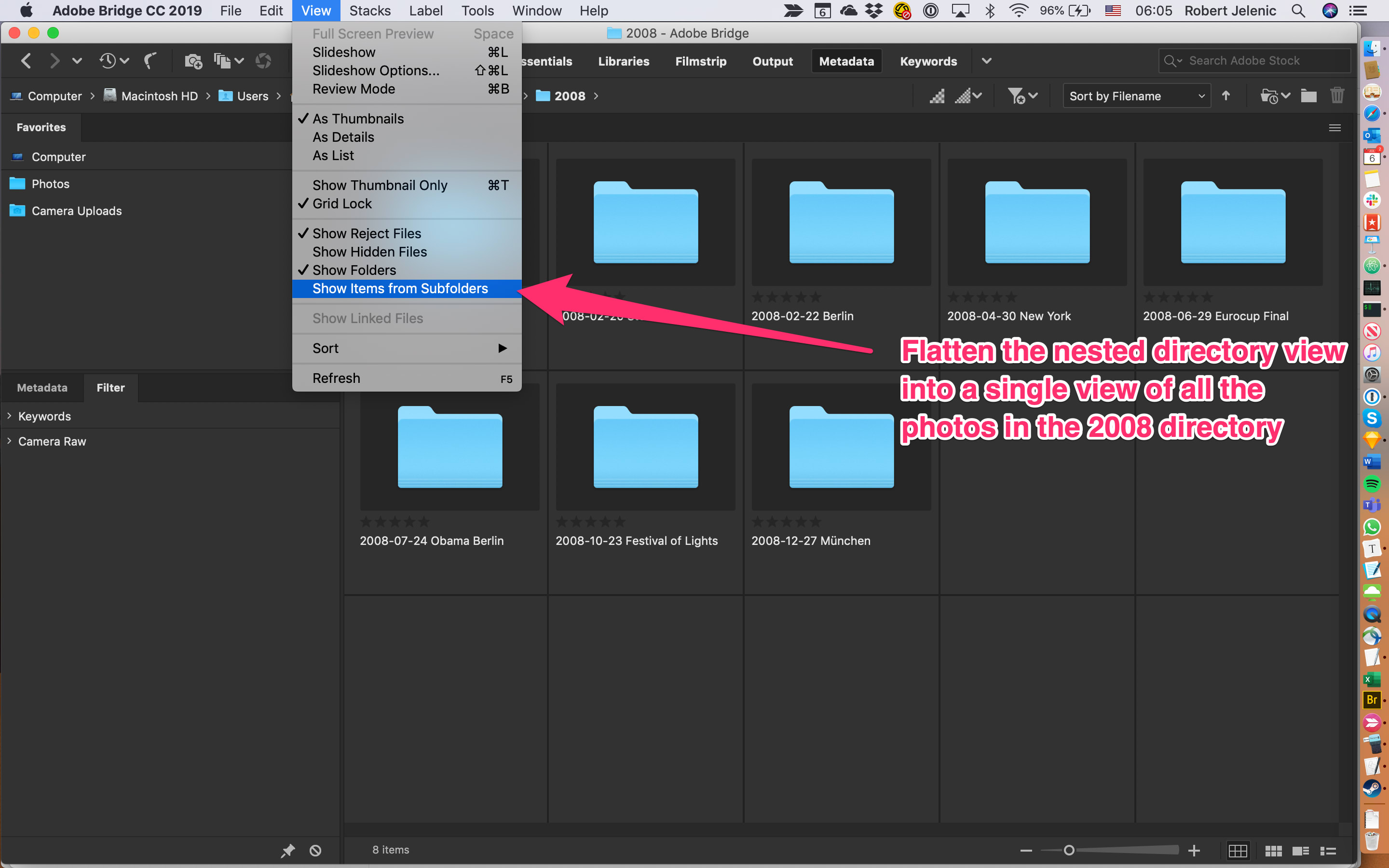Open Camera Uploads in Favorites
The width and height of the screenshot is (1389, 868).
76,211
